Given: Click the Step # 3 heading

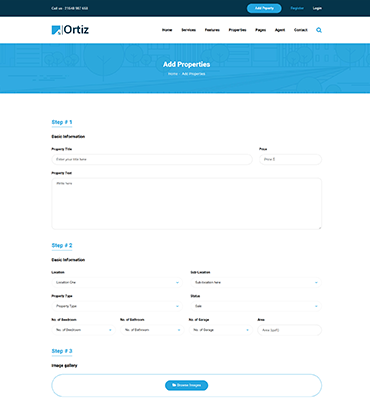Looking at the screenshot, I should pyautogui.click(x=62, y=351).
